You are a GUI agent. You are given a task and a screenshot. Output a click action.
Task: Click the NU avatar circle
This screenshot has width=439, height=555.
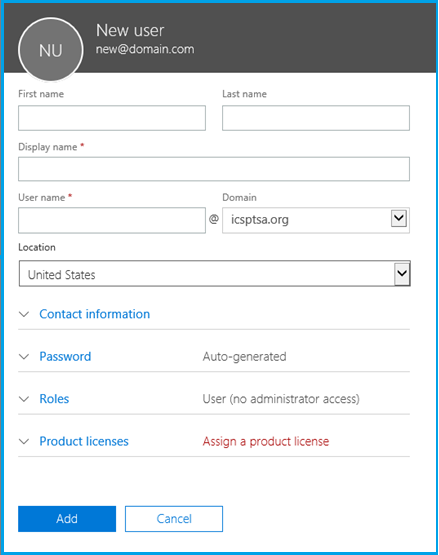51,50
